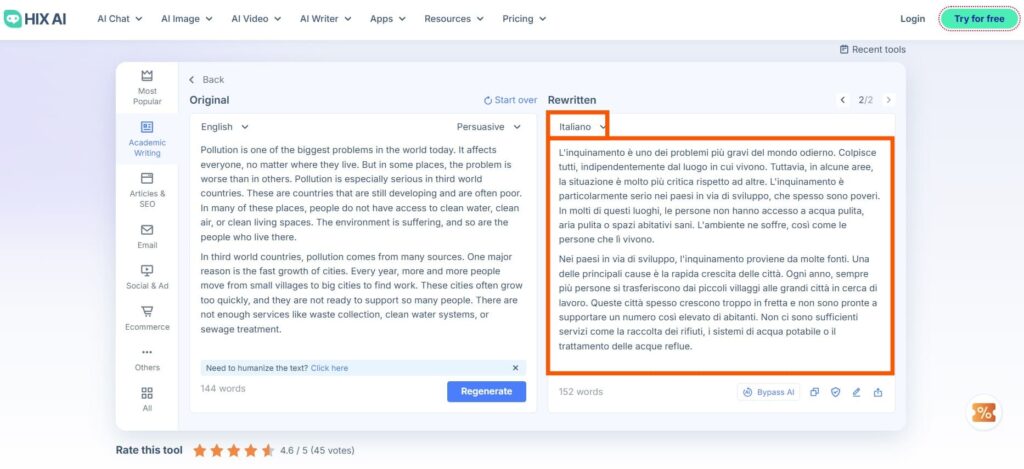Open the English source language dropdown
The image size is (1024, 469).
click(225, 127)
